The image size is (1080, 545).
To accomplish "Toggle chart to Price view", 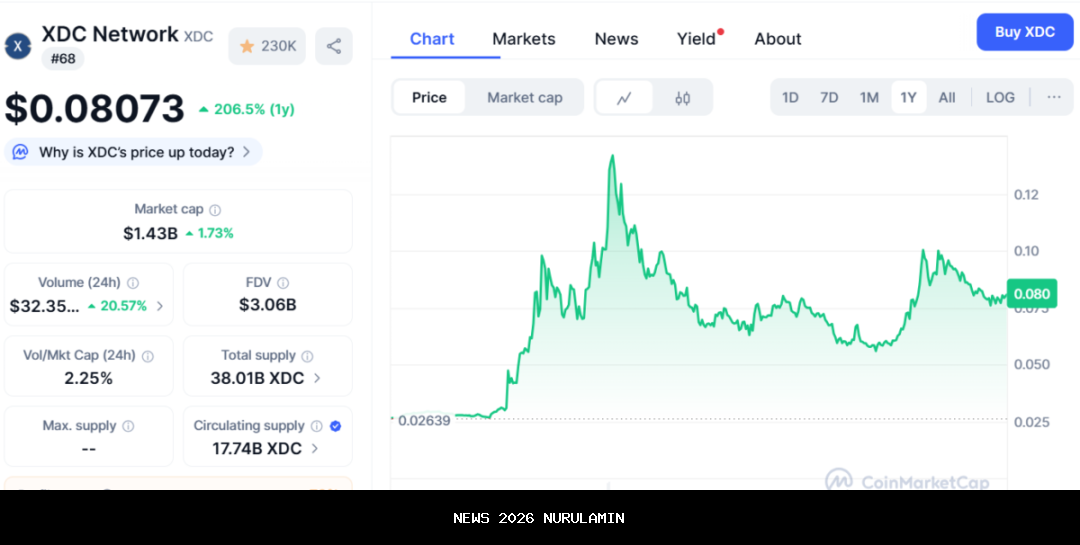I will click(429, 98).
